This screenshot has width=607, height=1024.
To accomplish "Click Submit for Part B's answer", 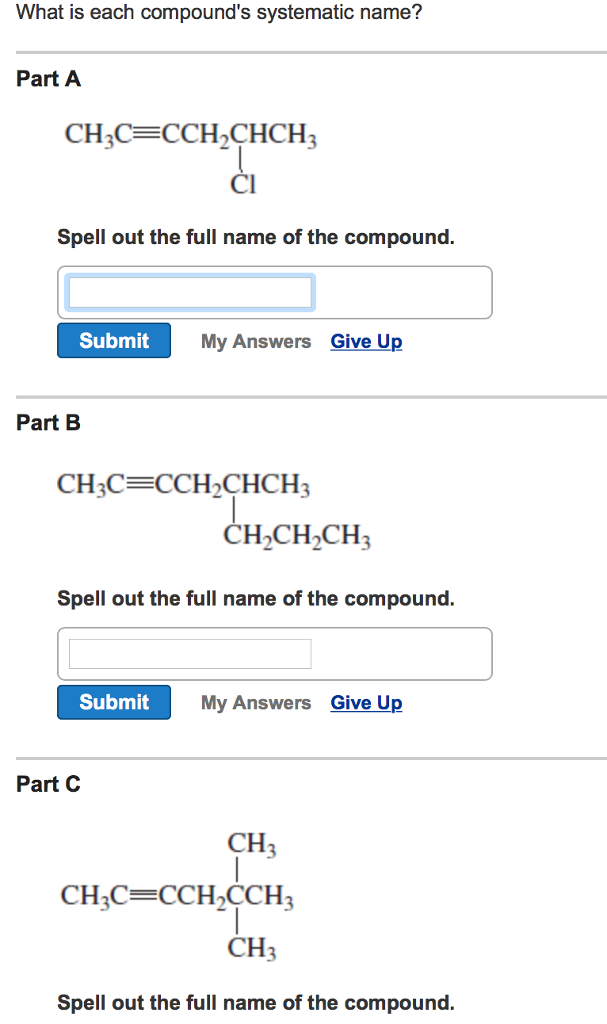I will pyautogui.click(x=113, y=701).
